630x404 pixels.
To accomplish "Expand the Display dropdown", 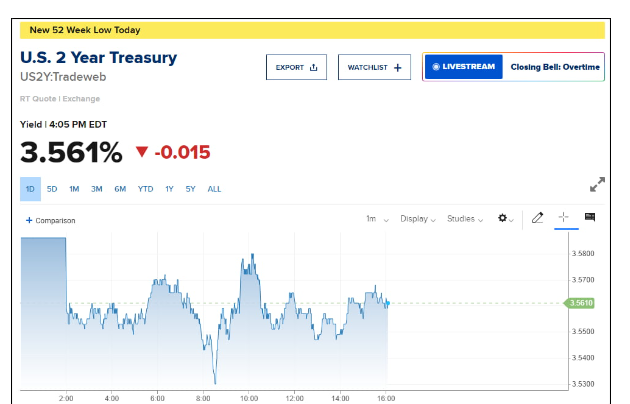I will 417,218.
